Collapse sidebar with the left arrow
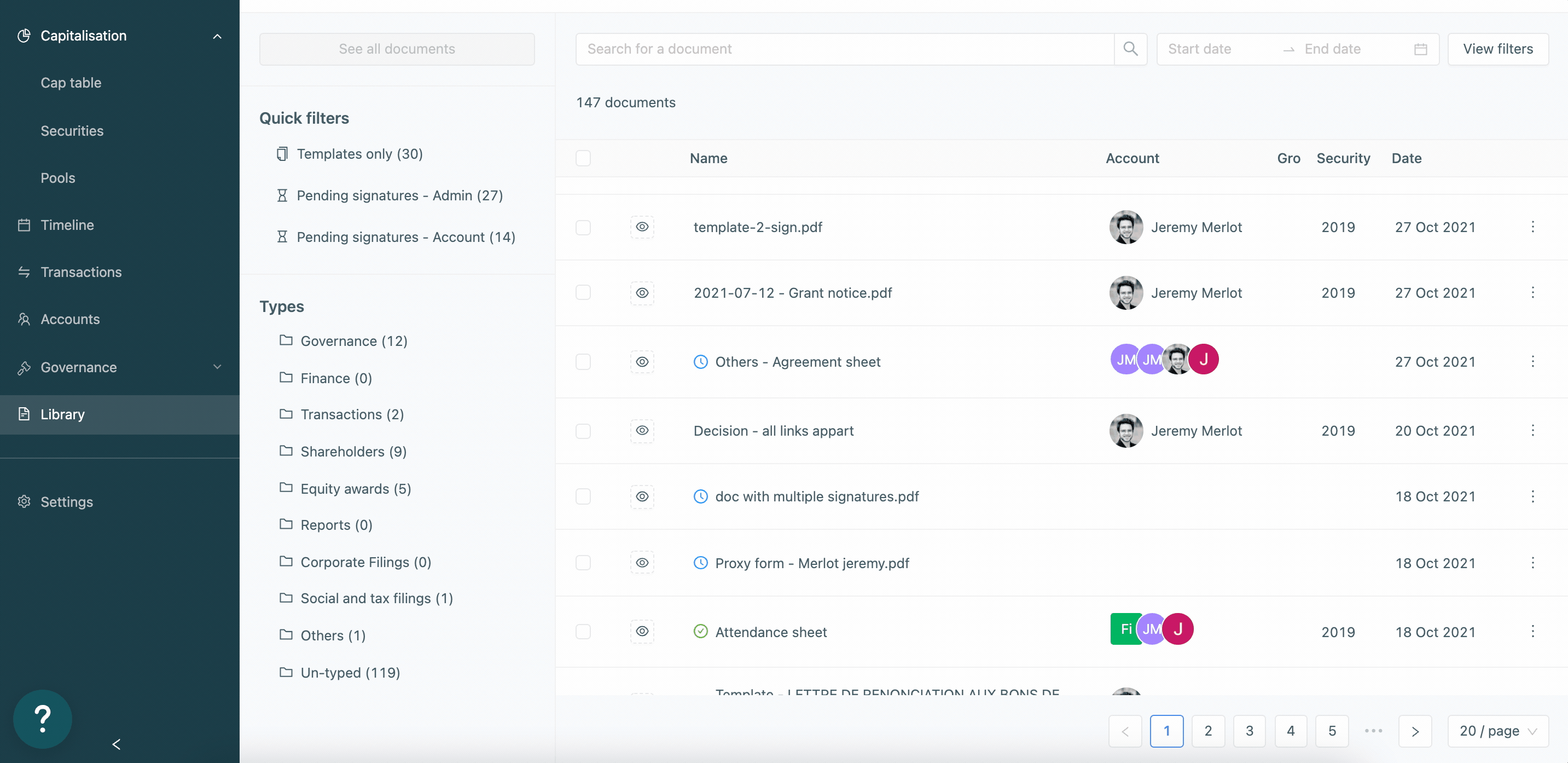The image size is (1568, 763). pyautogui.click(x=117, y=744)
